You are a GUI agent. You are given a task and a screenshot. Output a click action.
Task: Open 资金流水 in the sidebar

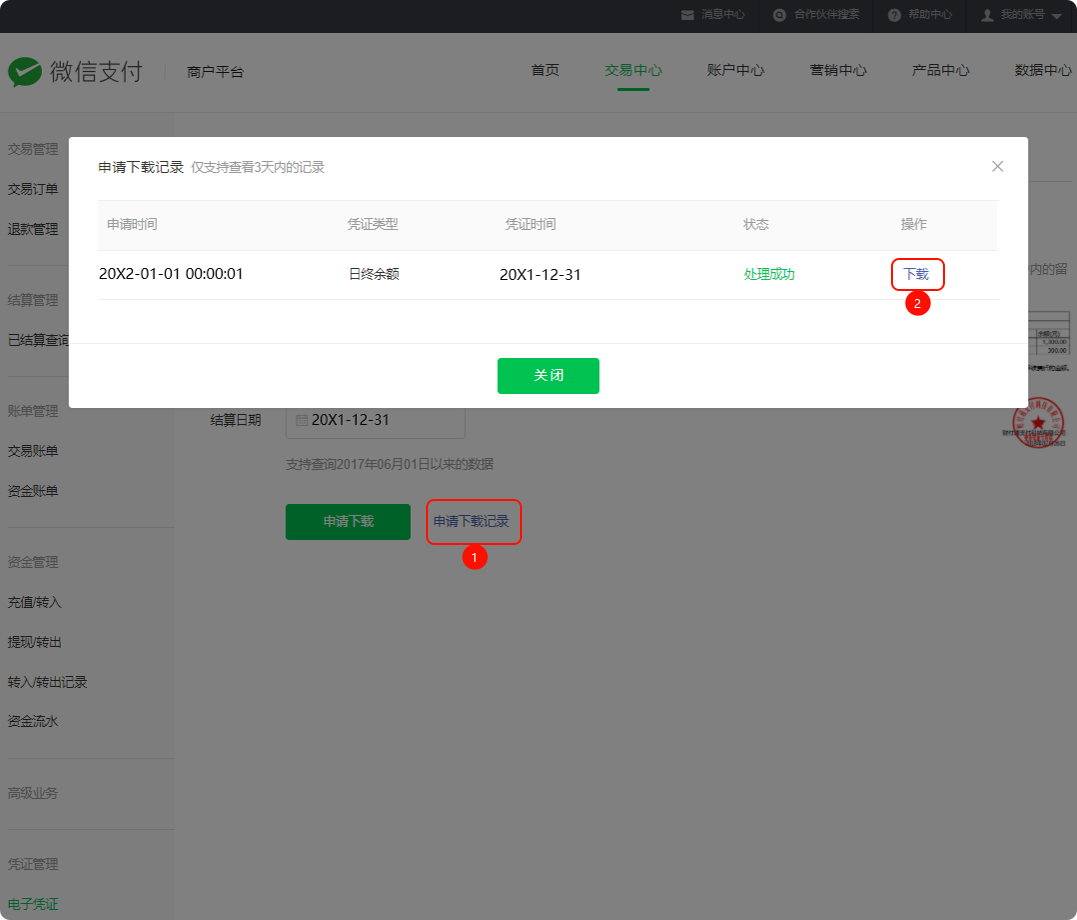click(33, 721)
